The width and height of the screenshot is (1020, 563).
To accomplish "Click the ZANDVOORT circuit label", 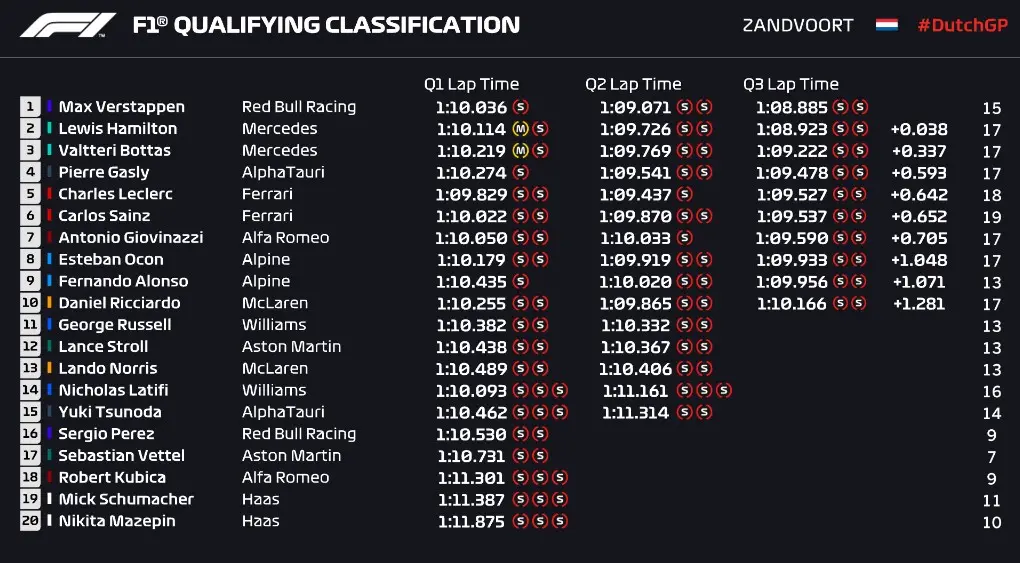I will tap(798, 25).
